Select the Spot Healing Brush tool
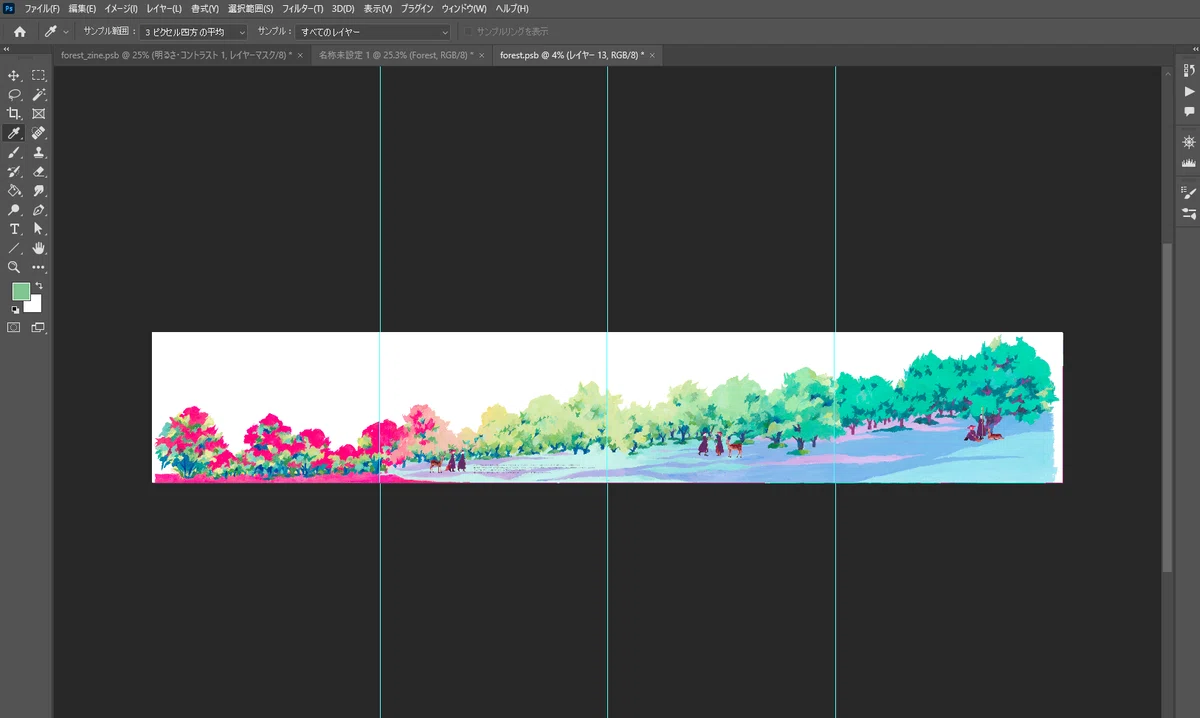This screenshot has height=718, width=1200. click(x=39, y=133)
